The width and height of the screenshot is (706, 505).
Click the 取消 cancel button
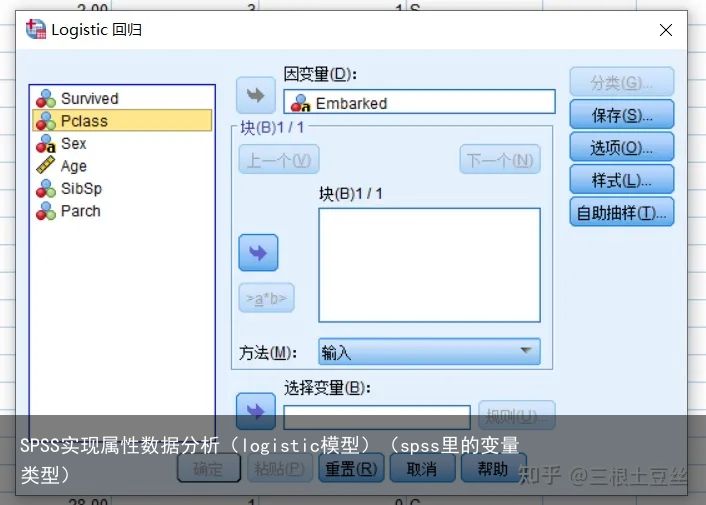coord(422,469)
